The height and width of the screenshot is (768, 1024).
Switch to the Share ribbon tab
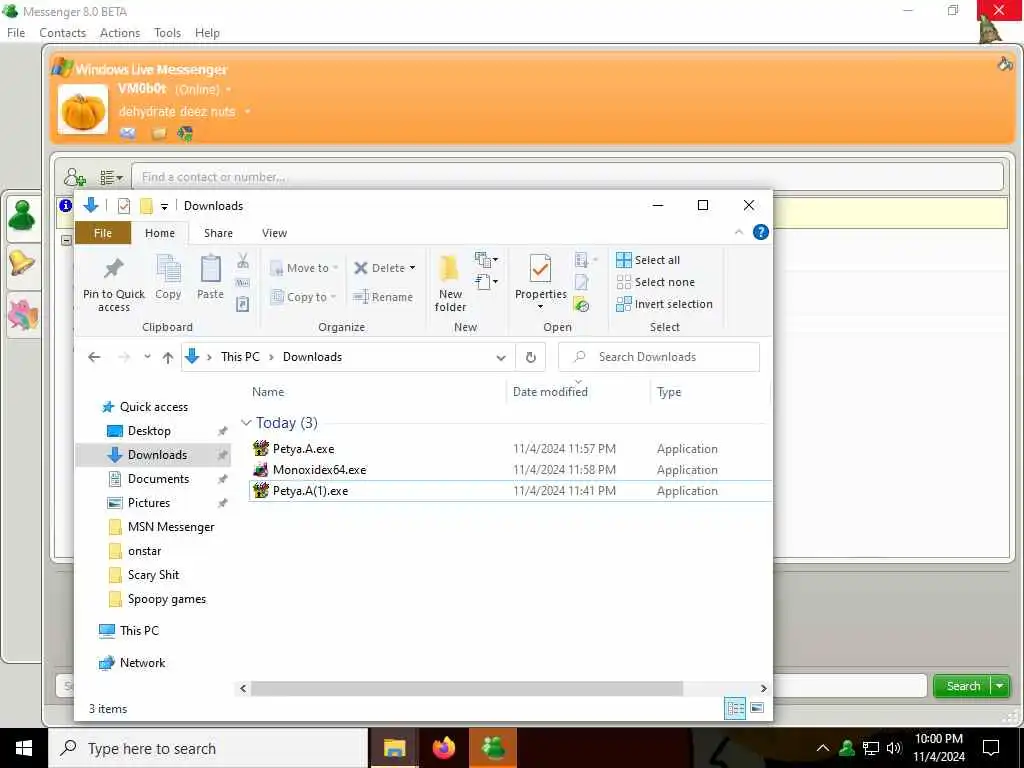click(x=218, y=233)
